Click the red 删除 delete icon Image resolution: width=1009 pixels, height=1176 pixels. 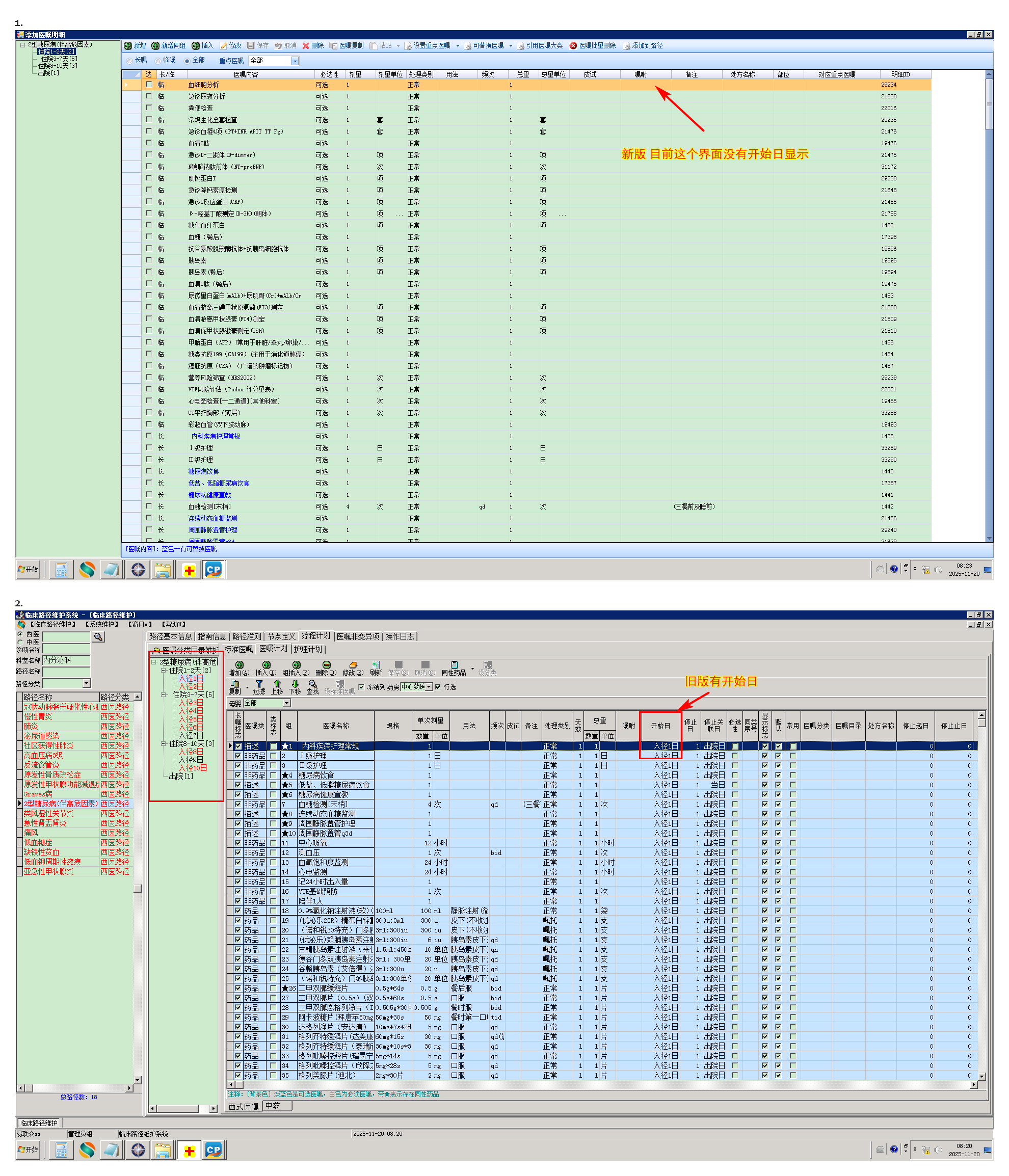306,46
